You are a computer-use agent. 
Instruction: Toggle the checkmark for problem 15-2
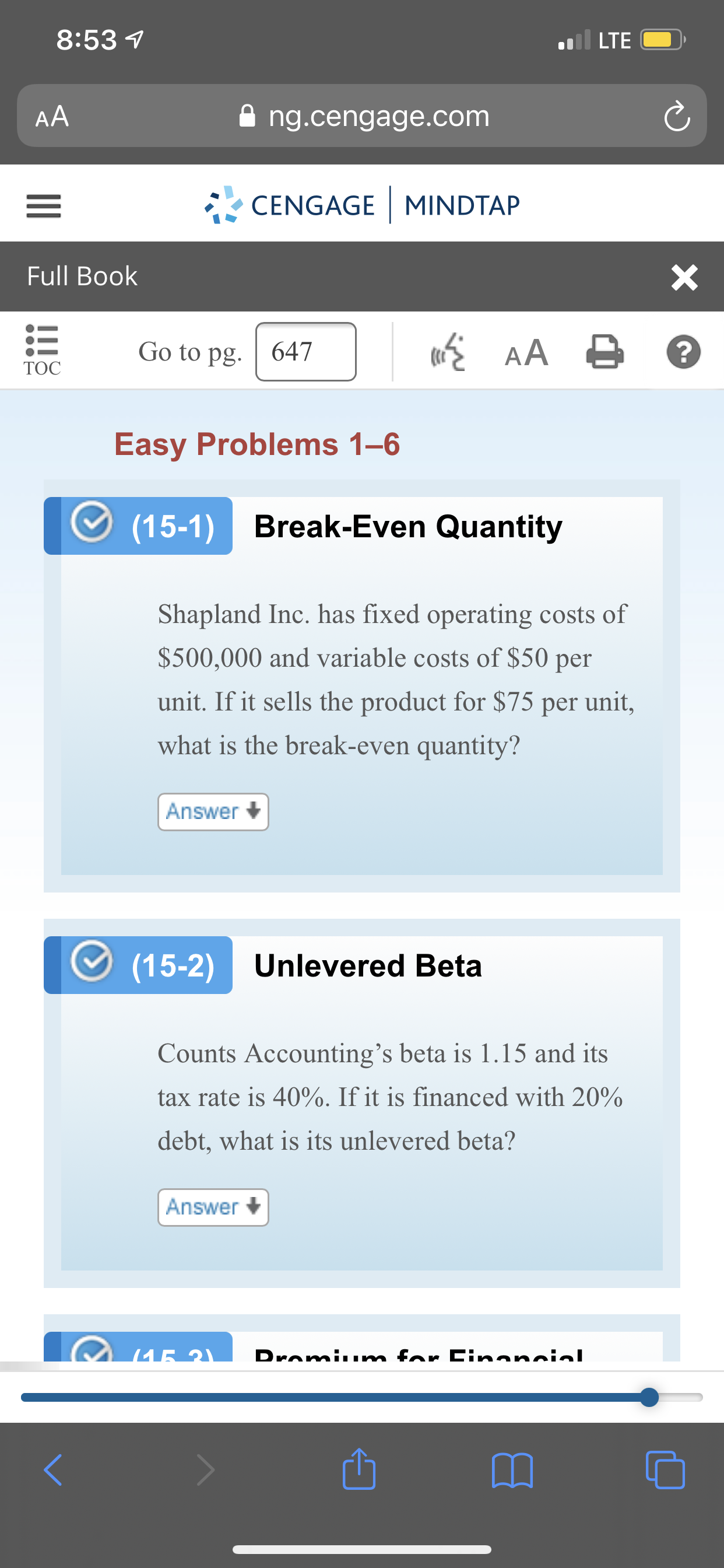coord(92,961)
